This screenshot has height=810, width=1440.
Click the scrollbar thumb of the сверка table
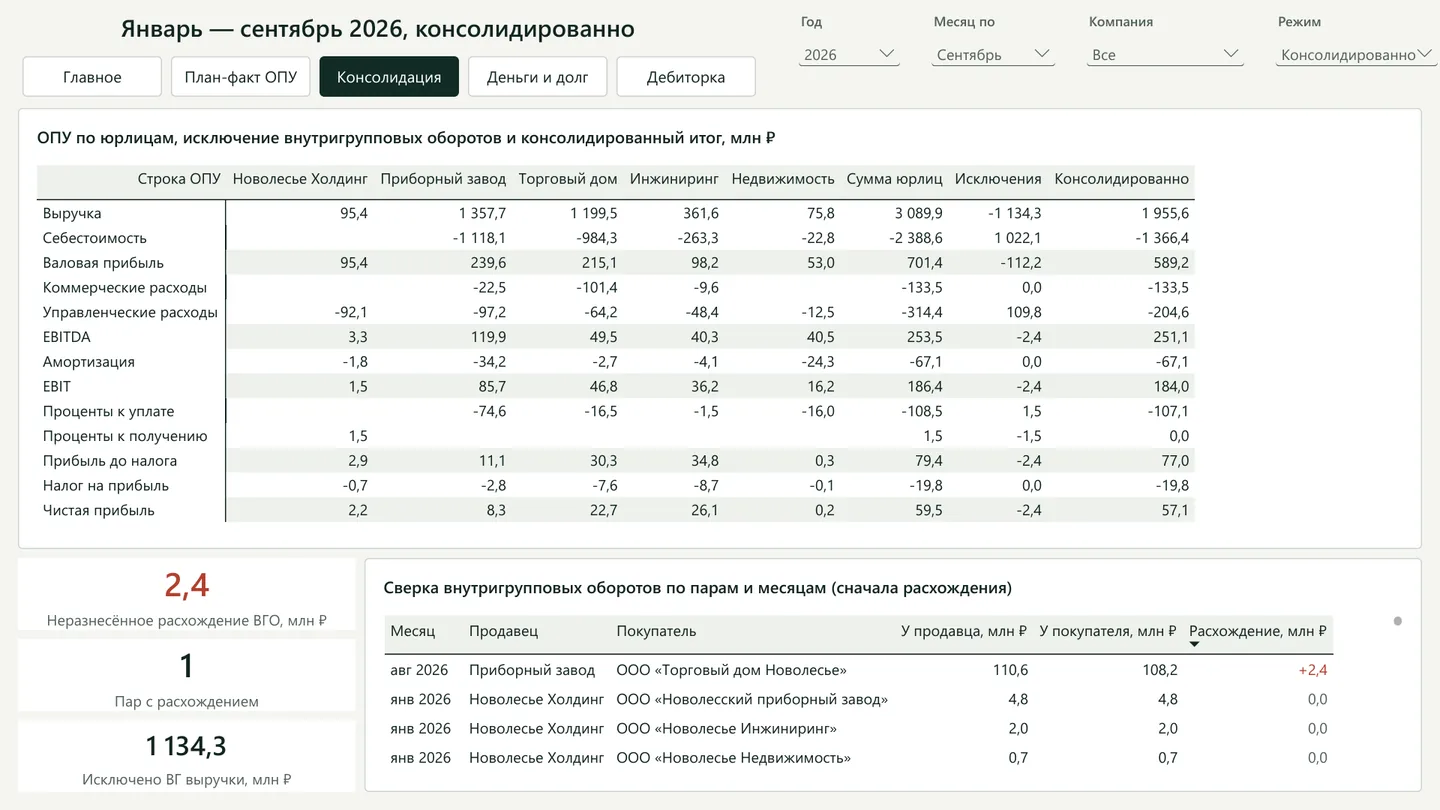click(1397, 621)
